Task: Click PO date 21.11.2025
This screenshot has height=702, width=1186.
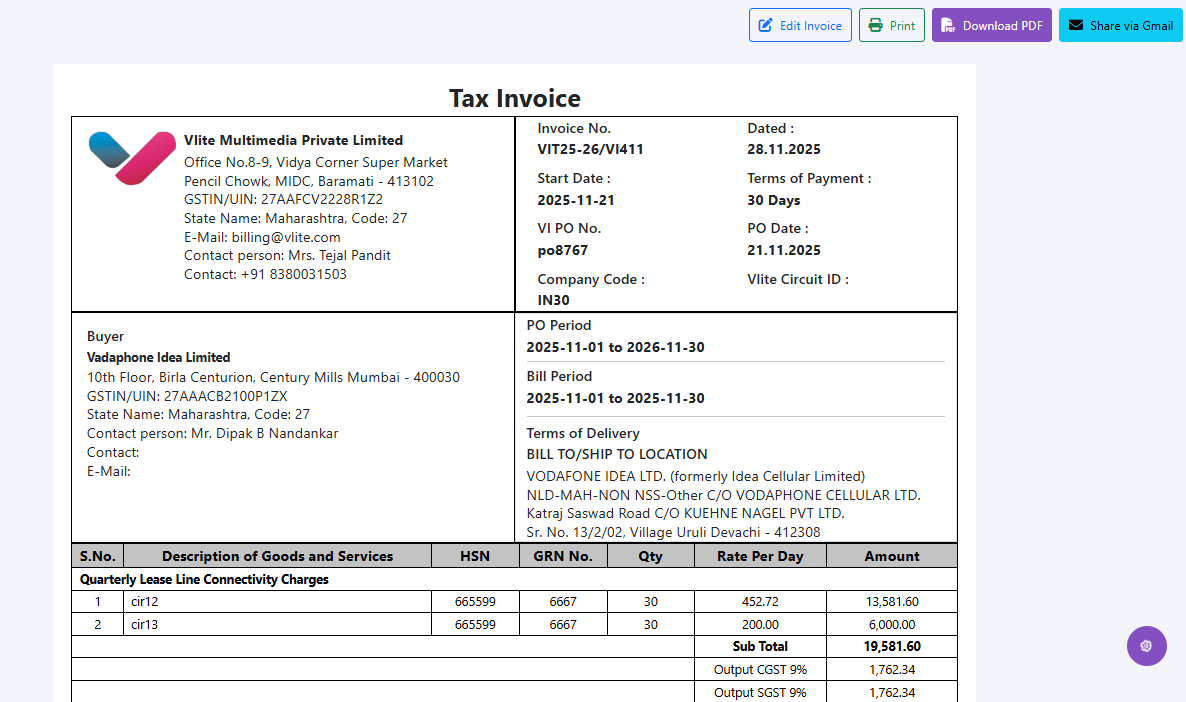Action: [x=784, y=250]
